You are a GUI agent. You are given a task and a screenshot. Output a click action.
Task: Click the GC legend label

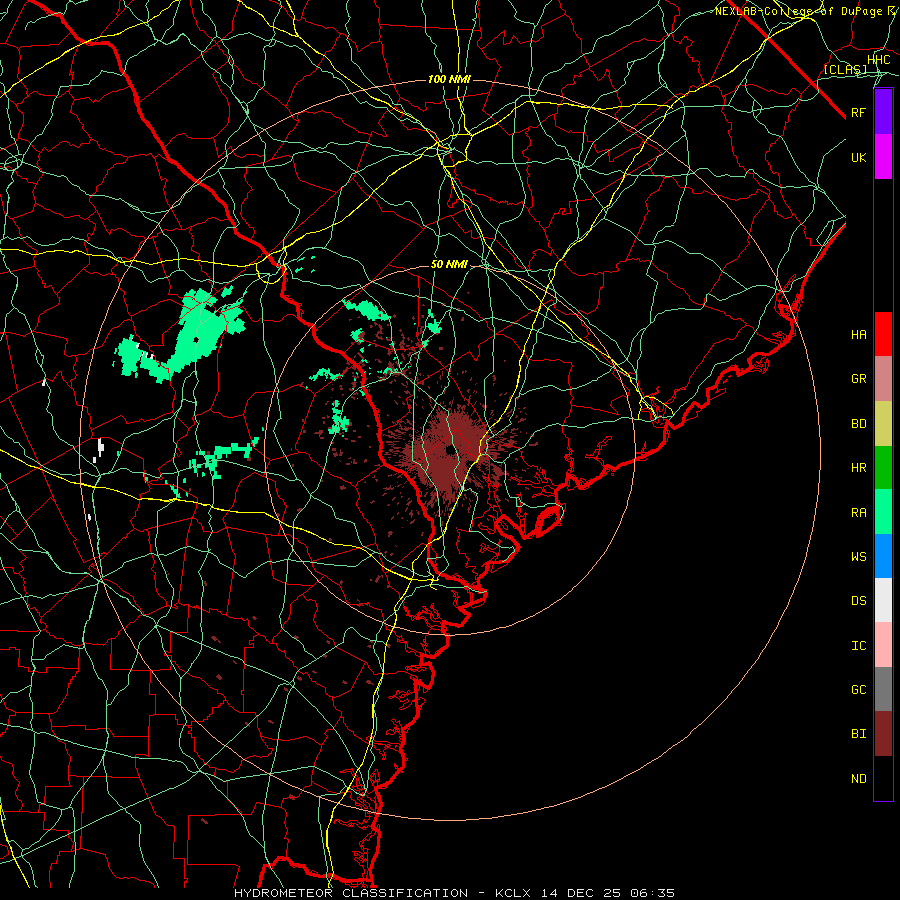[859, 690]
